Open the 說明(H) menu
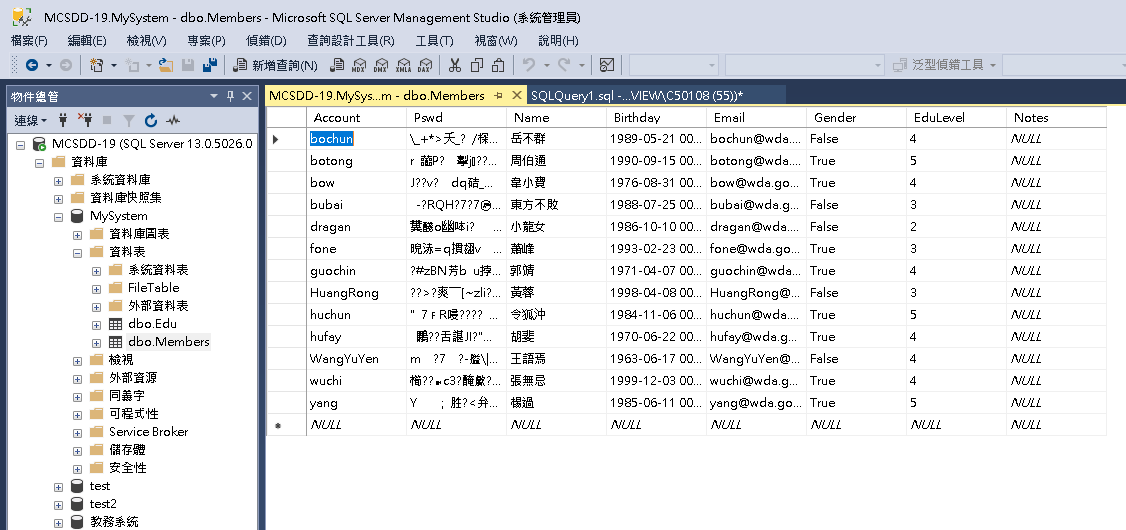Screen dimensions: 1126x530 (558, 41)
